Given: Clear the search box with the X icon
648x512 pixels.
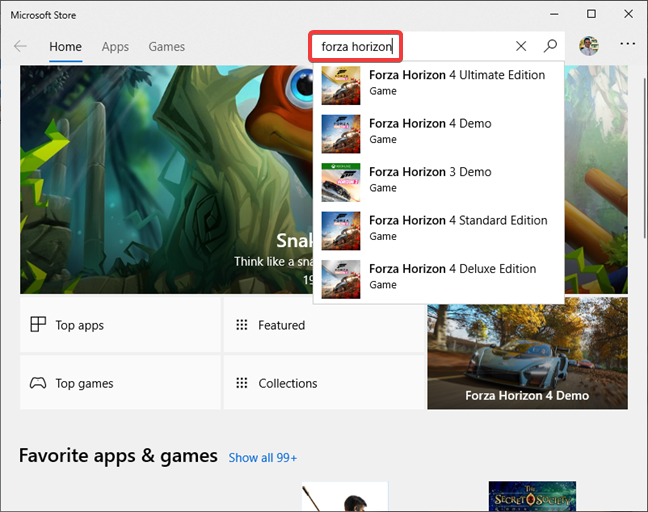Looking at the screenshot, I should 521,46.
